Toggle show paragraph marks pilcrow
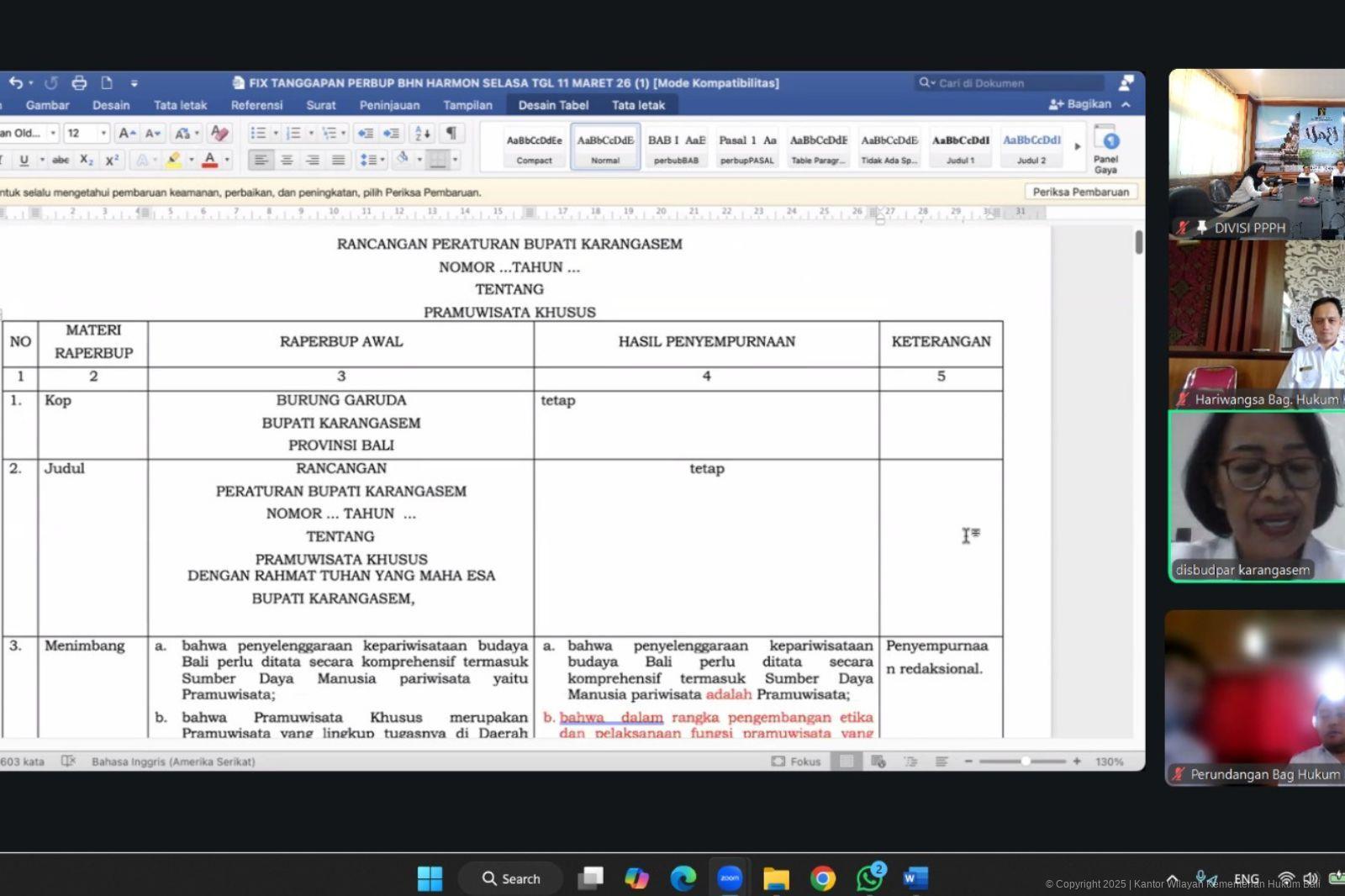The height and width of the screenshot is (896, 1345). (x=451, y=133)
